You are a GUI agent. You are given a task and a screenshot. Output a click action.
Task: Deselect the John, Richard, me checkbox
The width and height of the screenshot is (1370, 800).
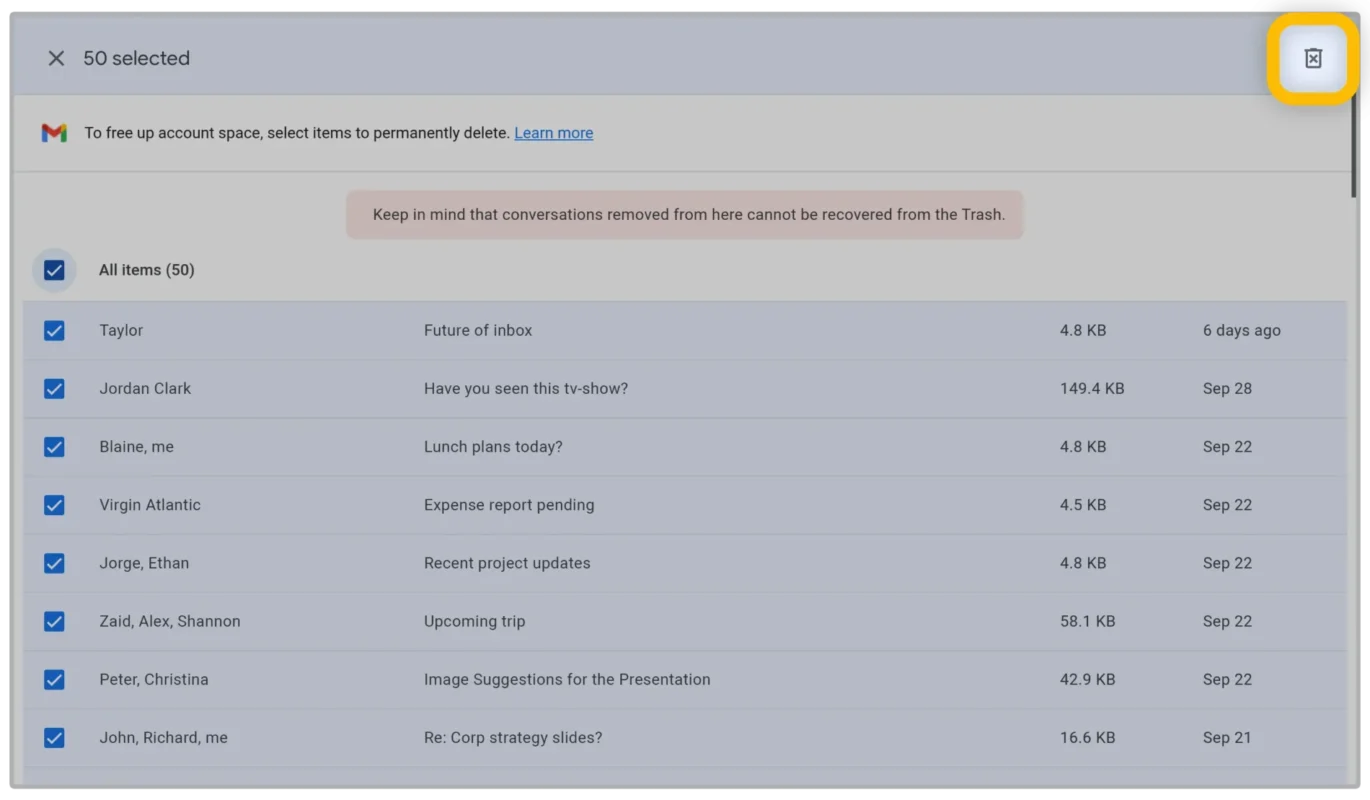pyautogui.click(x=54, y=738)
